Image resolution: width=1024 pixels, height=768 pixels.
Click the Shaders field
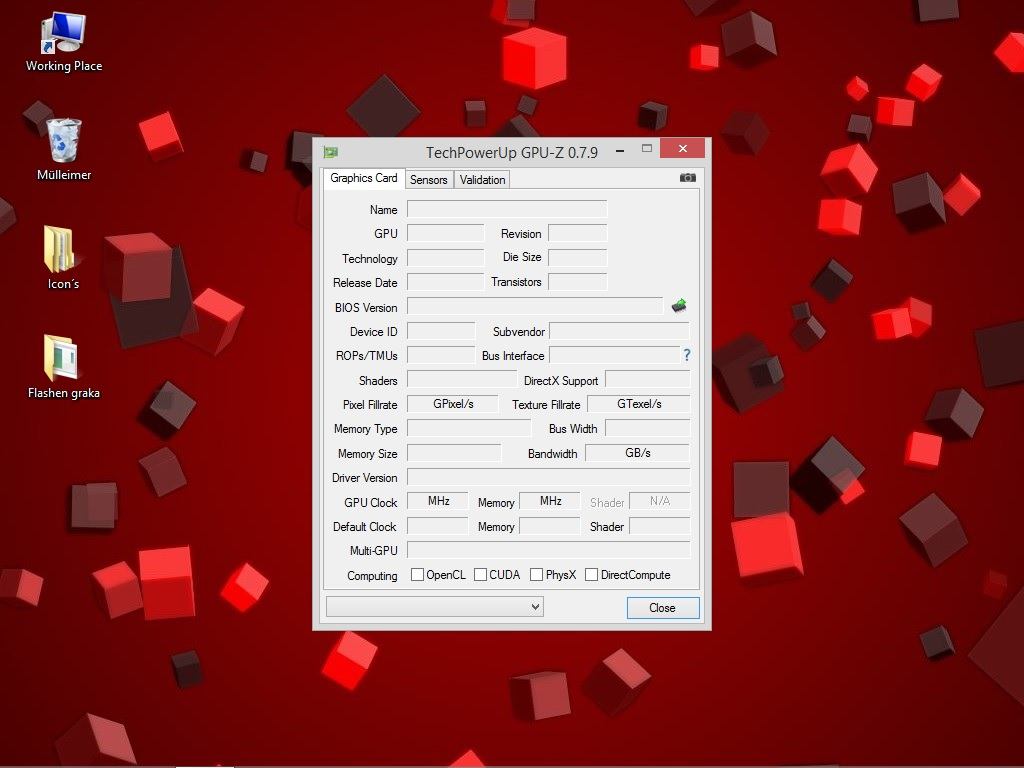[462, 379]
